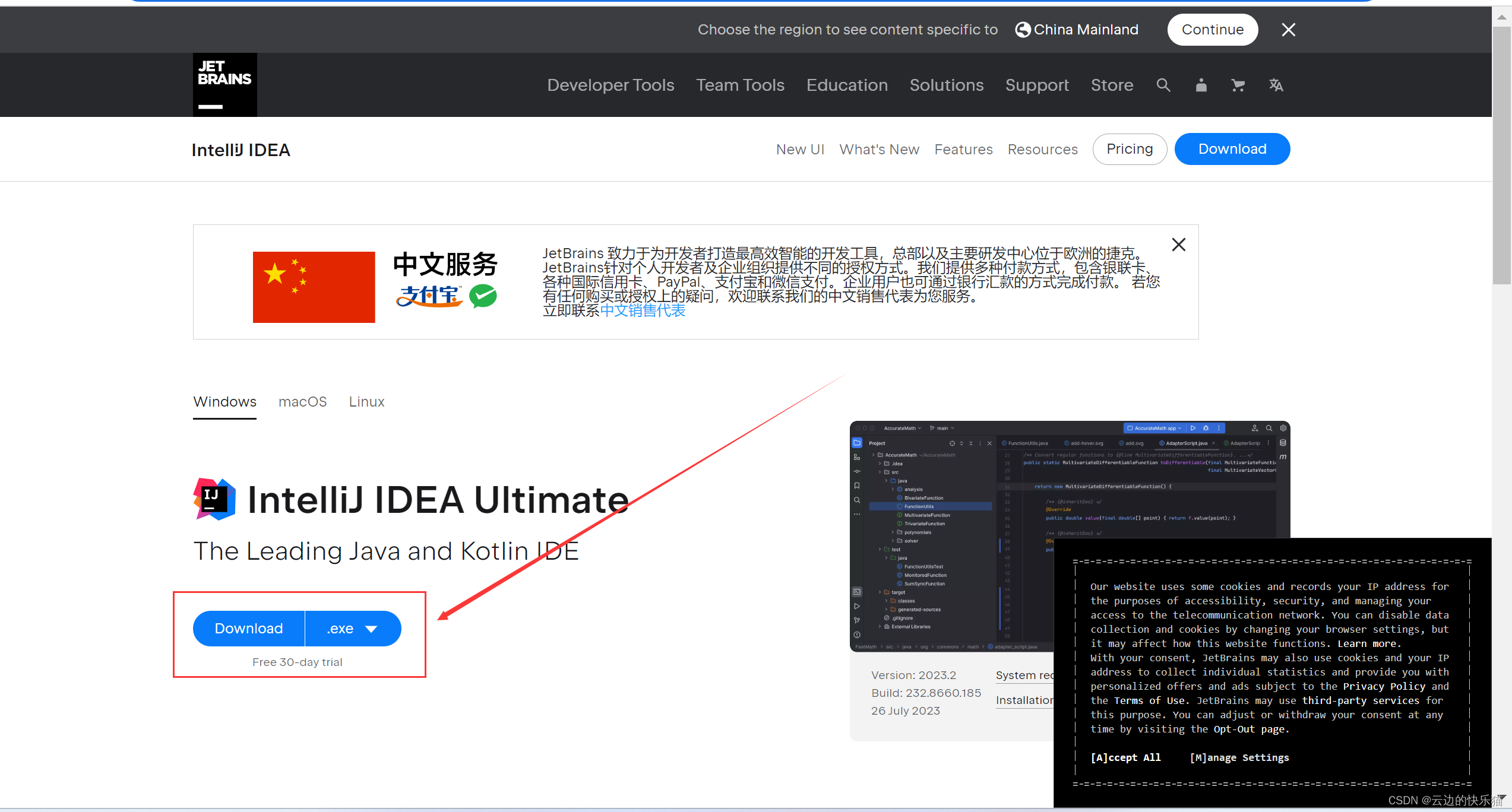Viewport: 1512px width, 812px height.
Task: Click the globe icon beside China Mainland
Action: pyautogui.click(x=1023, y=30)
